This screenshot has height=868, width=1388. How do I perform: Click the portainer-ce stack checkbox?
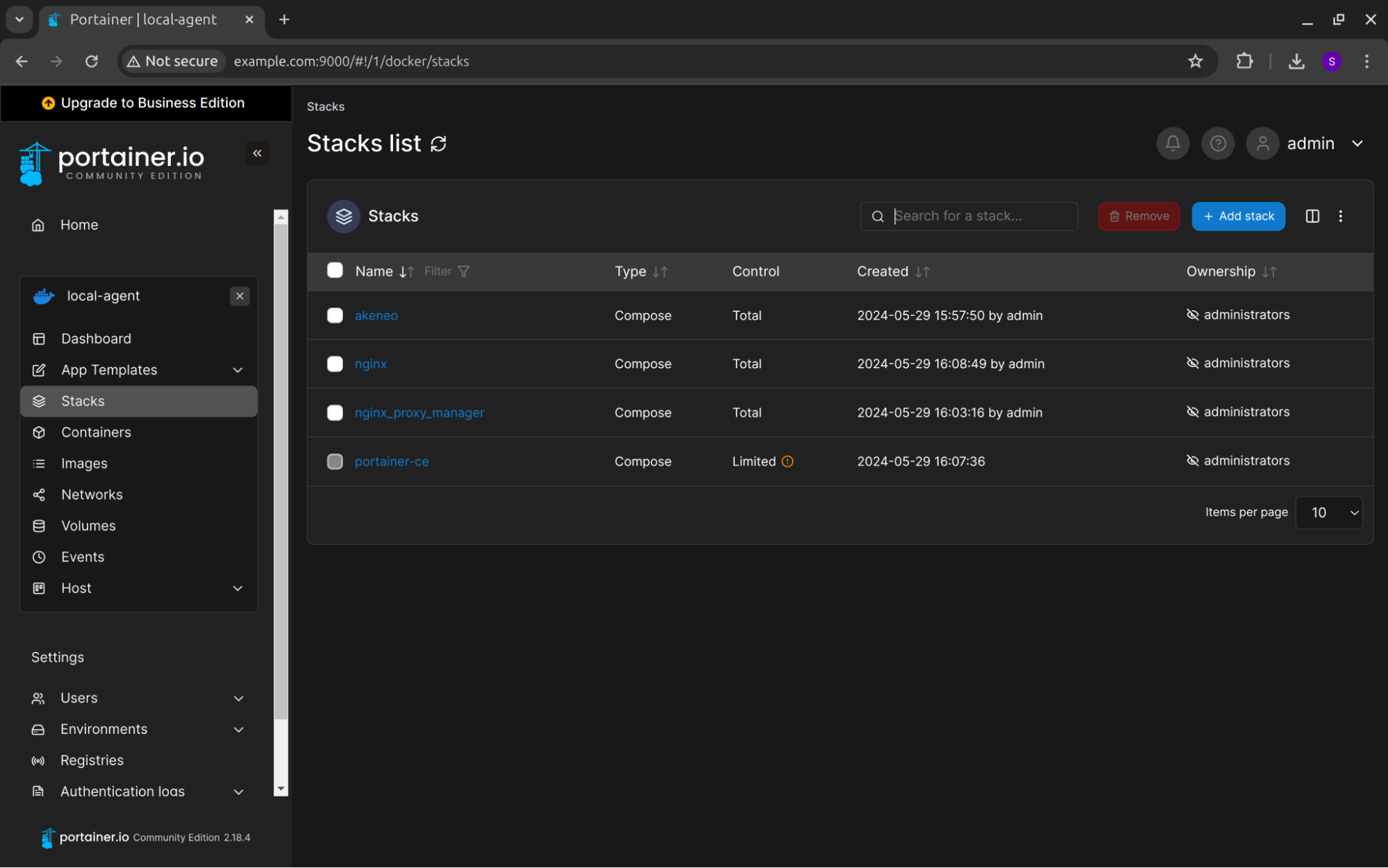pyautogui.click(x=335, y=462)
